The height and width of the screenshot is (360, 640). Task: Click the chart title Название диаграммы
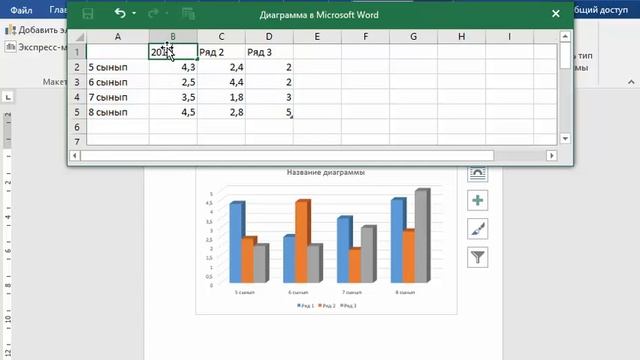[326, 172]
